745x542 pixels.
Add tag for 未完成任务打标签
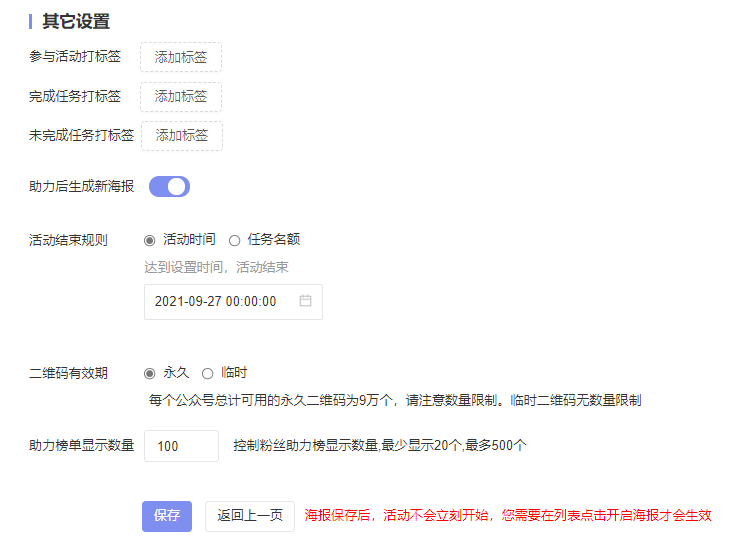tap(182, 135)
